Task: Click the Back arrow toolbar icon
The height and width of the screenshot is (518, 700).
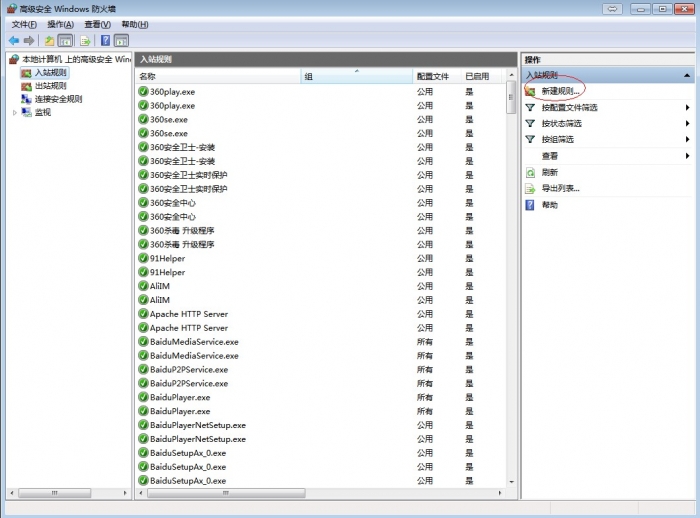Action: coord(14,41)
